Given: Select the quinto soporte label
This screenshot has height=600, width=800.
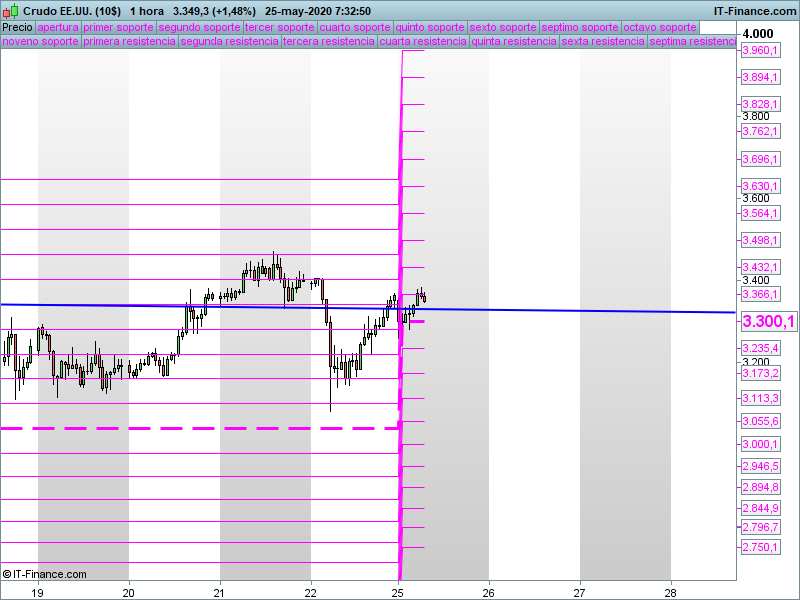Looking at the screenshot, I should pos(430,28).
